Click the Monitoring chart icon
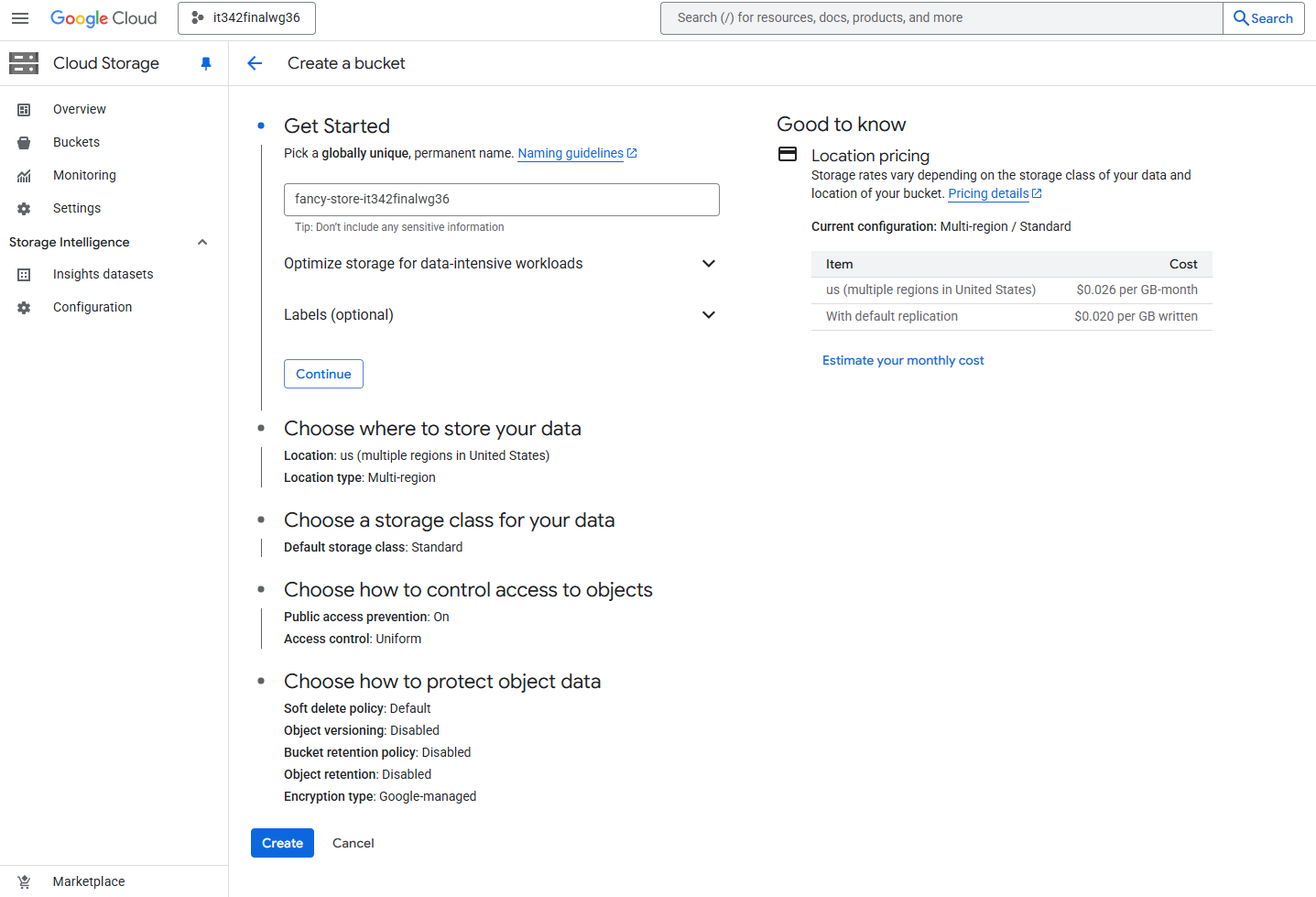The image size is (1316, 897). [x=24, y=176]
